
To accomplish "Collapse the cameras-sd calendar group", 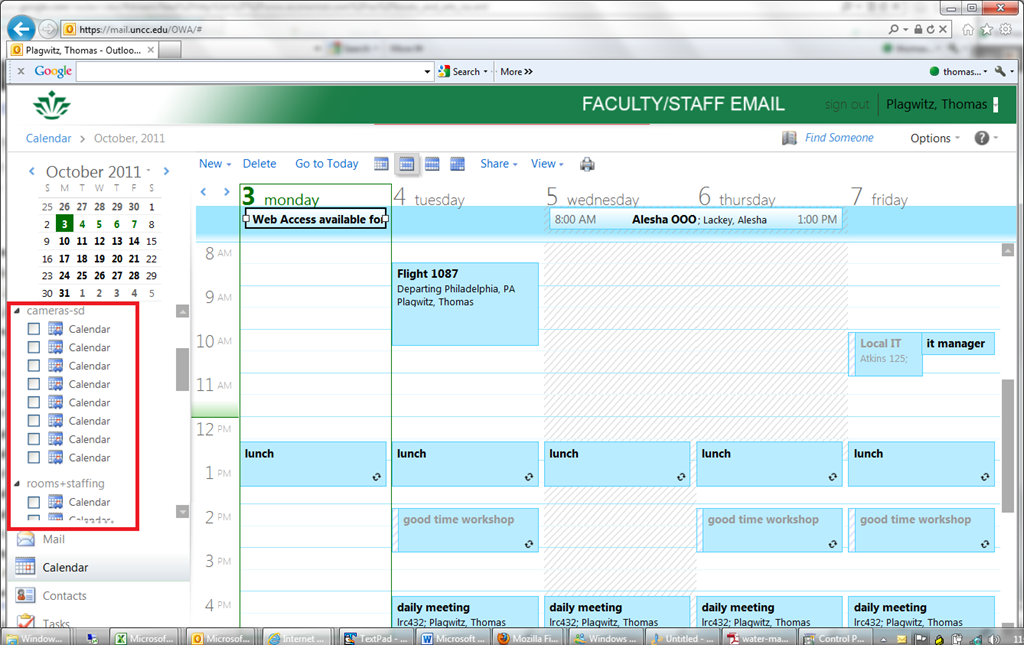I will 17,311.
